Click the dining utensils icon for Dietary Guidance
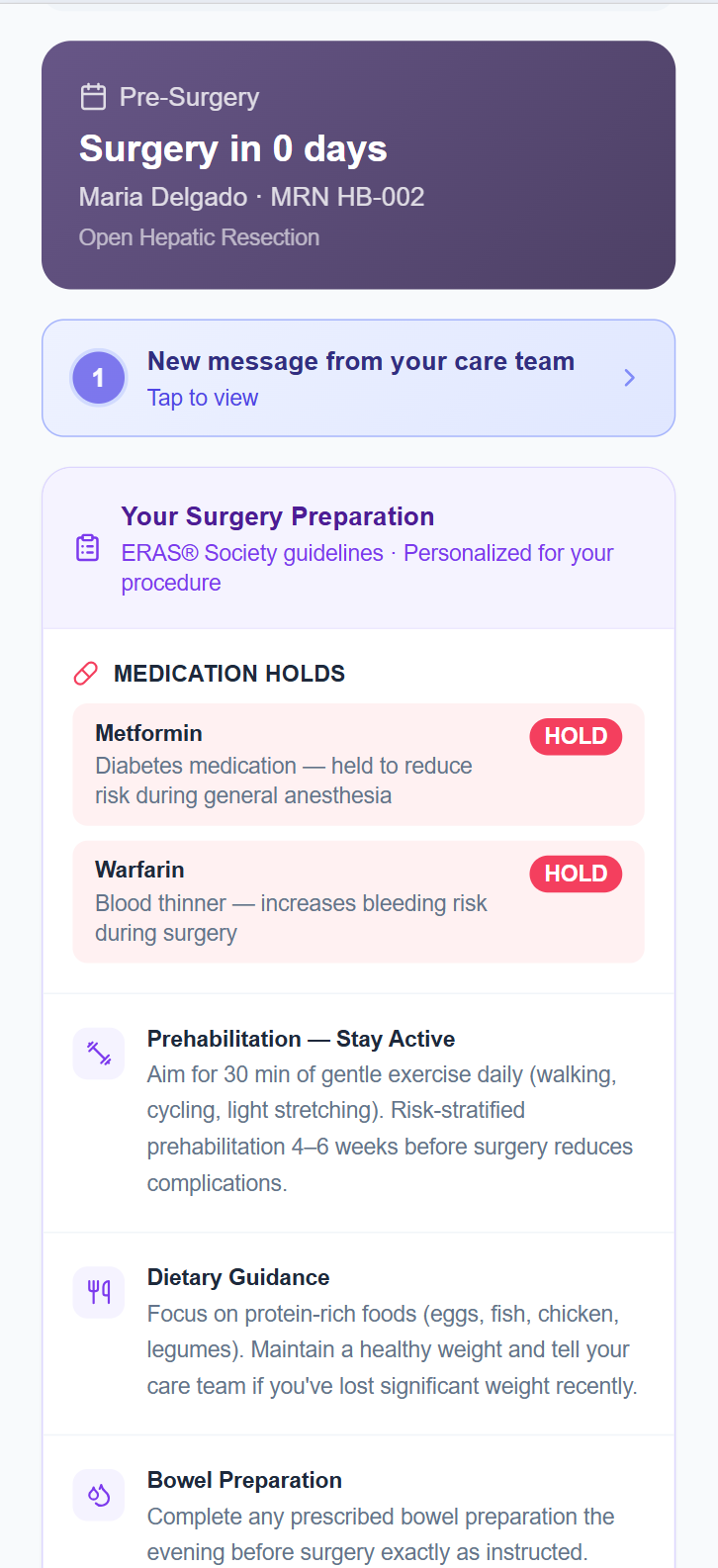 point(99,1292)
